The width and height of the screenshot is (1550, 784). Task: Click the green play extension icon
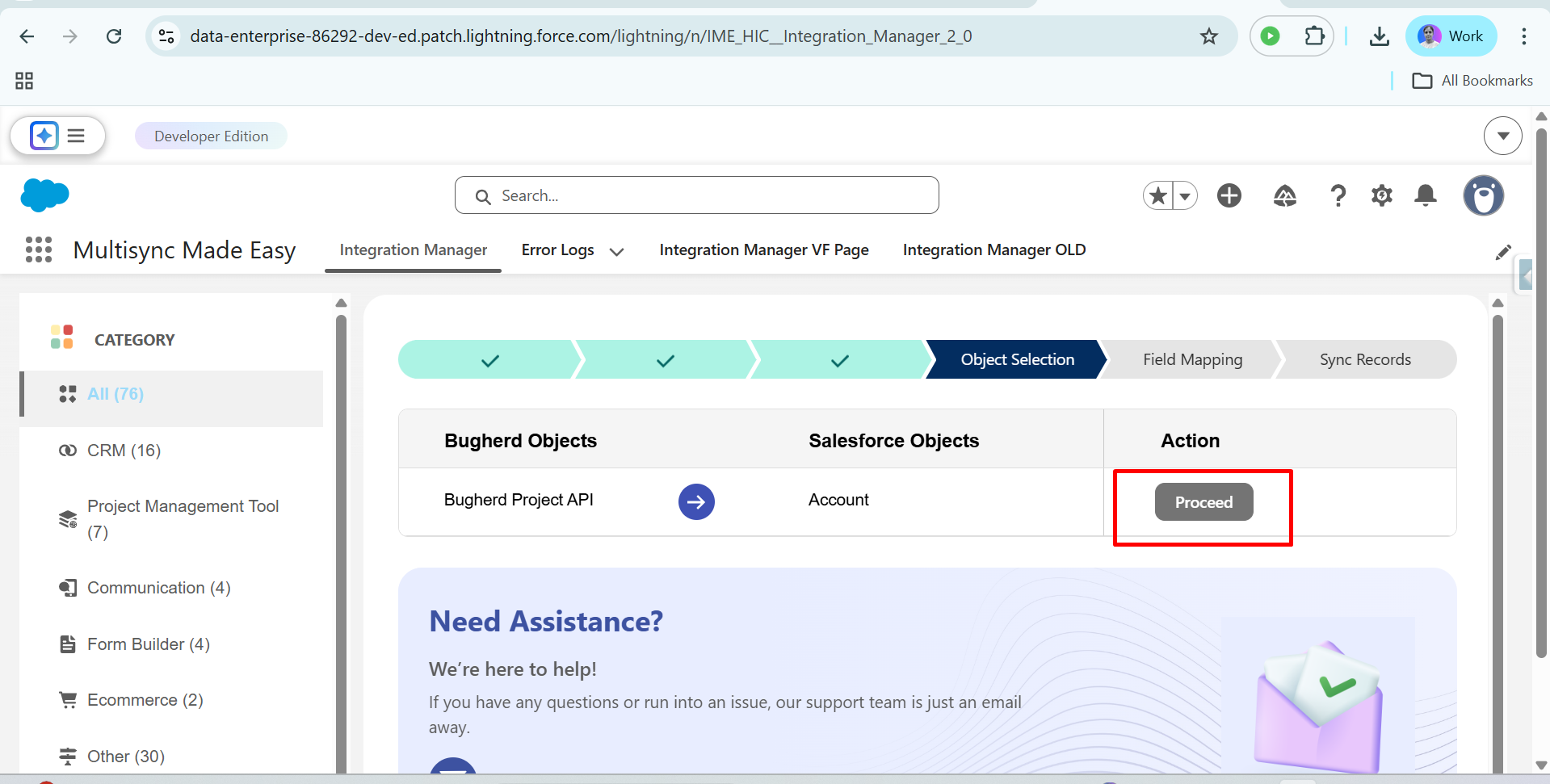pos(1270,36)
